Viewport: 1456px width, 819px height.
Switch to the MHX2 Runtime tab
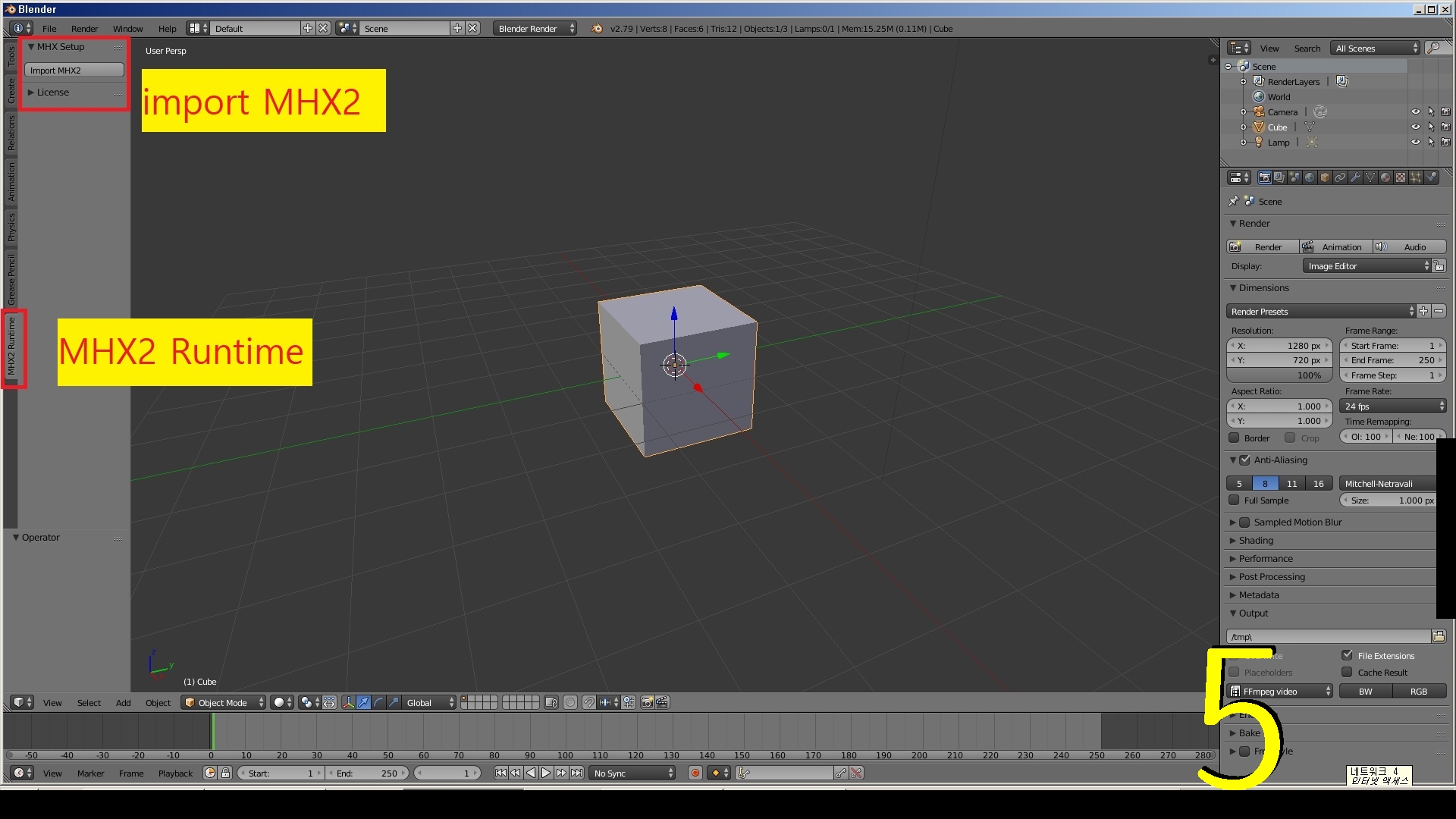pos(11,347)
